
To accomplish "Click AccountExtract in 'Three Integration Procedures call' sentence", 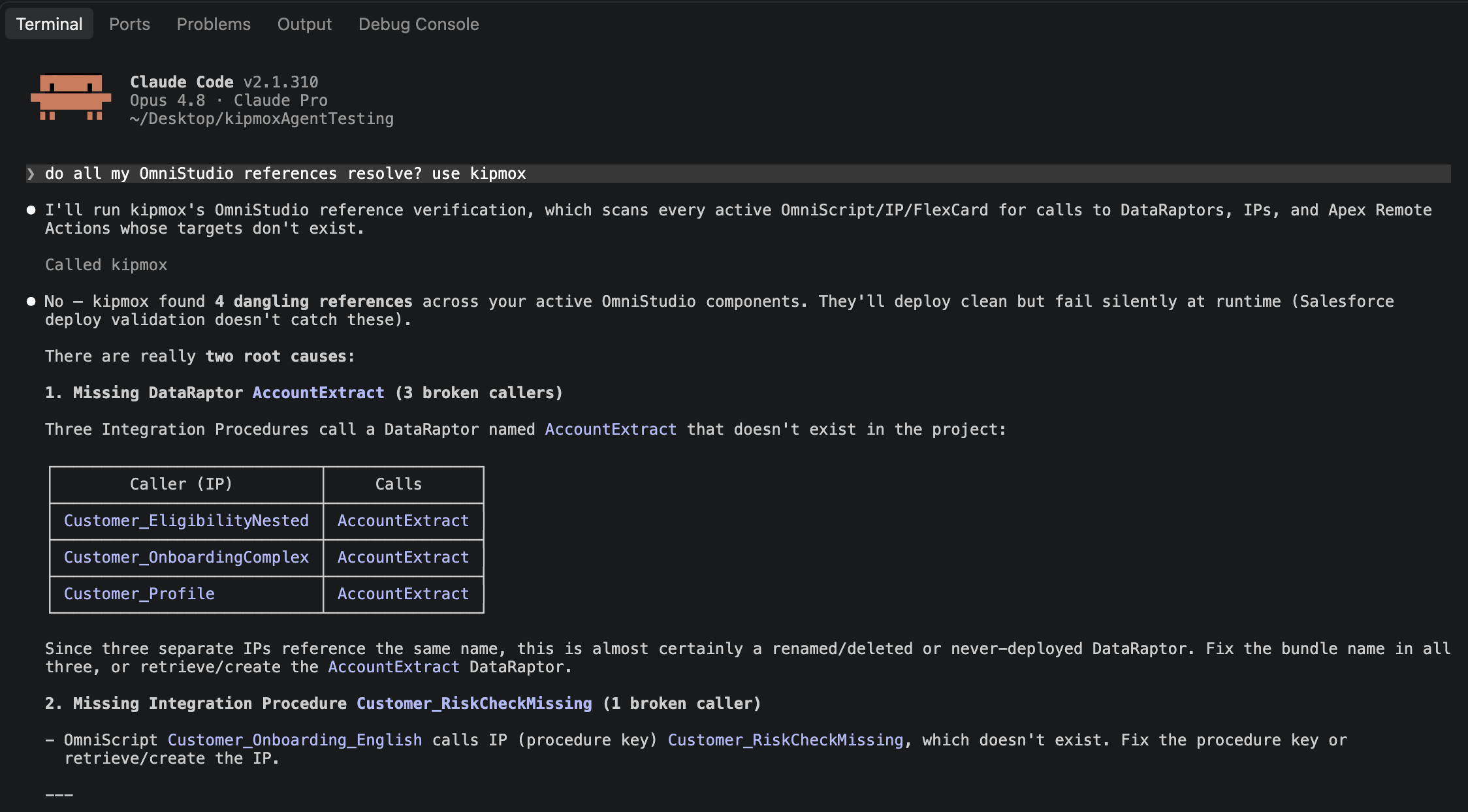I will tap(611, 429).
